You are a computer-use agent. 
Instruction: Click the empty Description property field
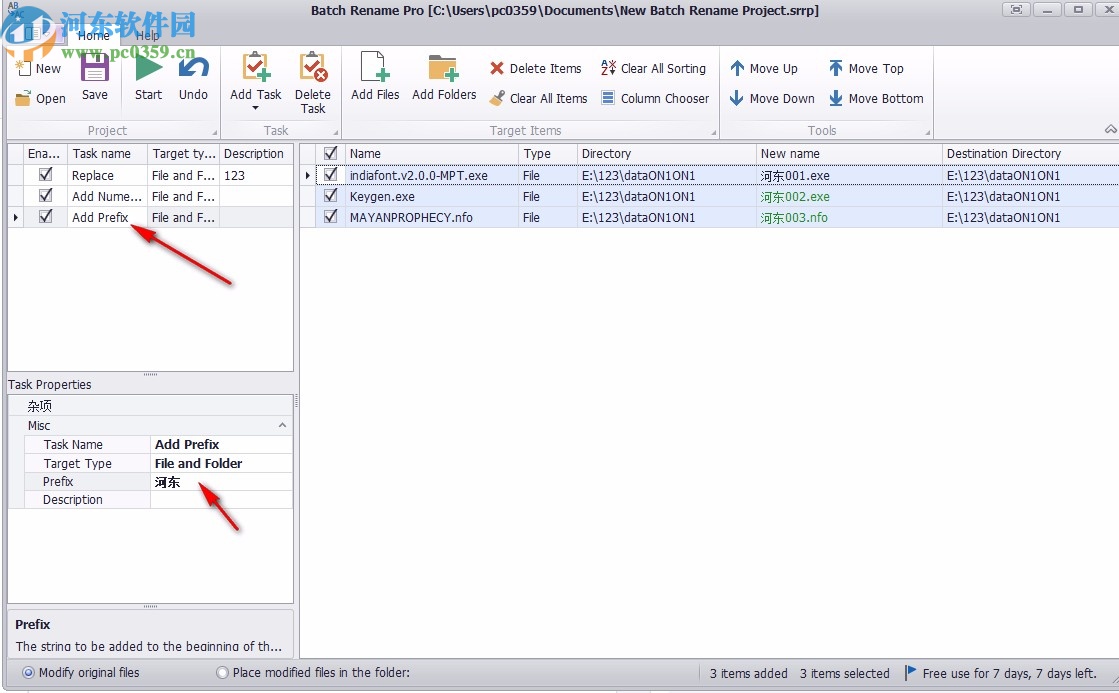click(221, 500)
